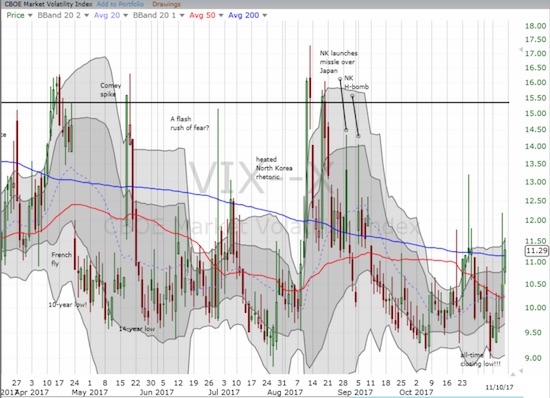Click the Jun 2017 month label
The image size is (550, 398).
point(156,392)
